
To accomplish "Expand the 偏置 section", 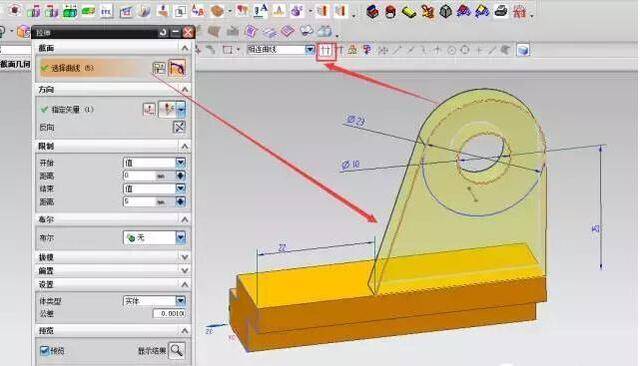I will coord(184,271).
